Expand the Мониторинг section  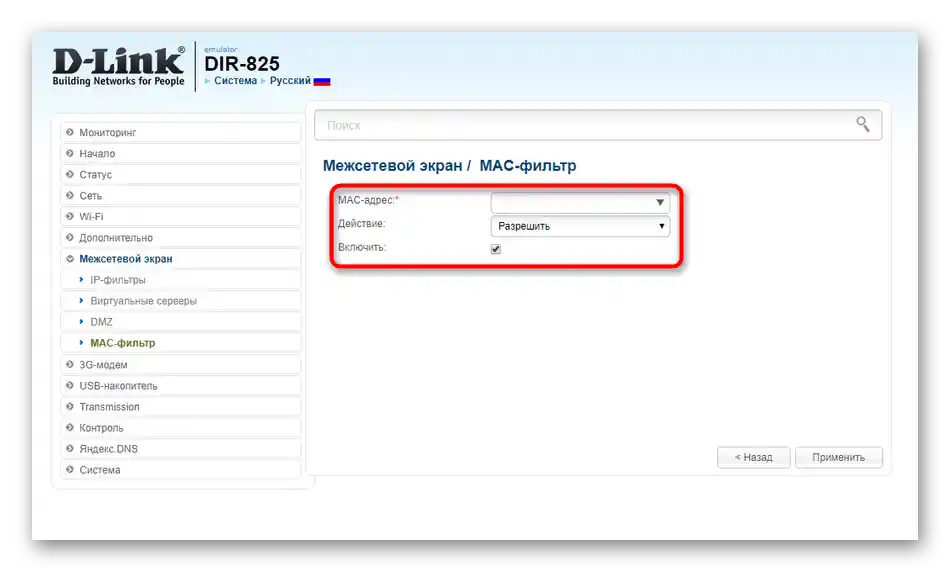tap(181, 132)
